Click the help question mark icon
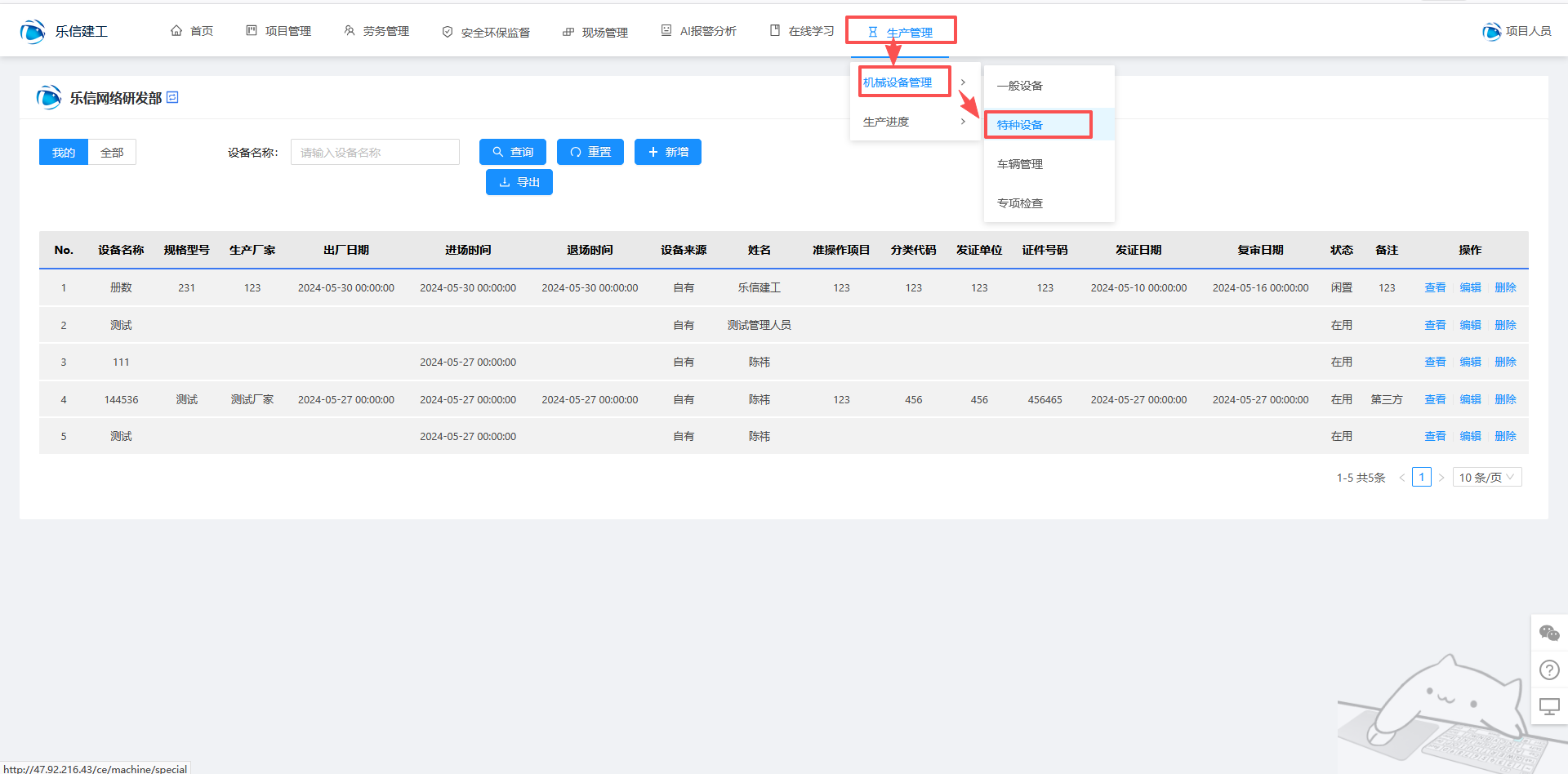 (x=1549, y=670)
